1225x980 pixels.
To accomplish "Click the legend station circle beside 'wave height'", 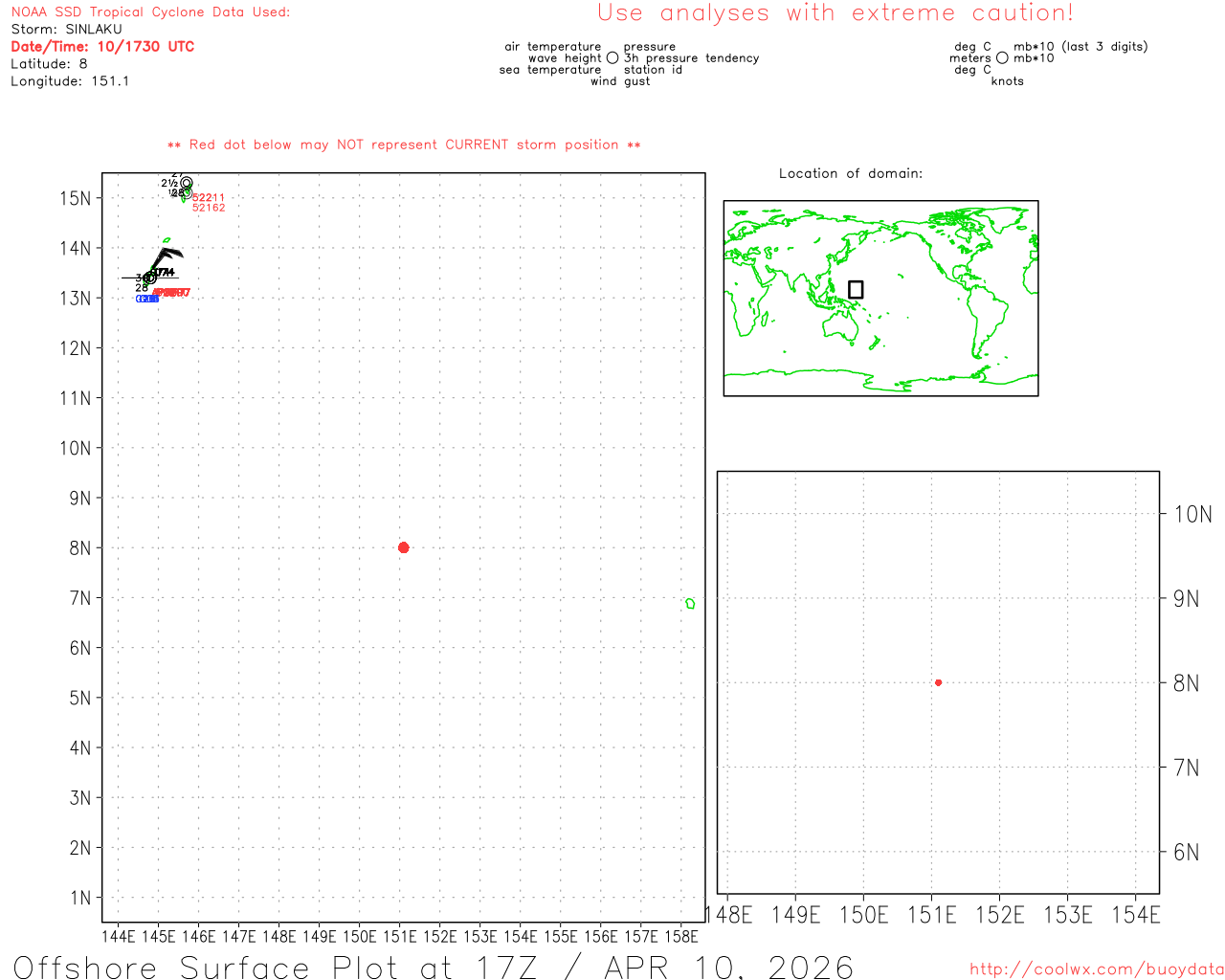I will (612, 58).
